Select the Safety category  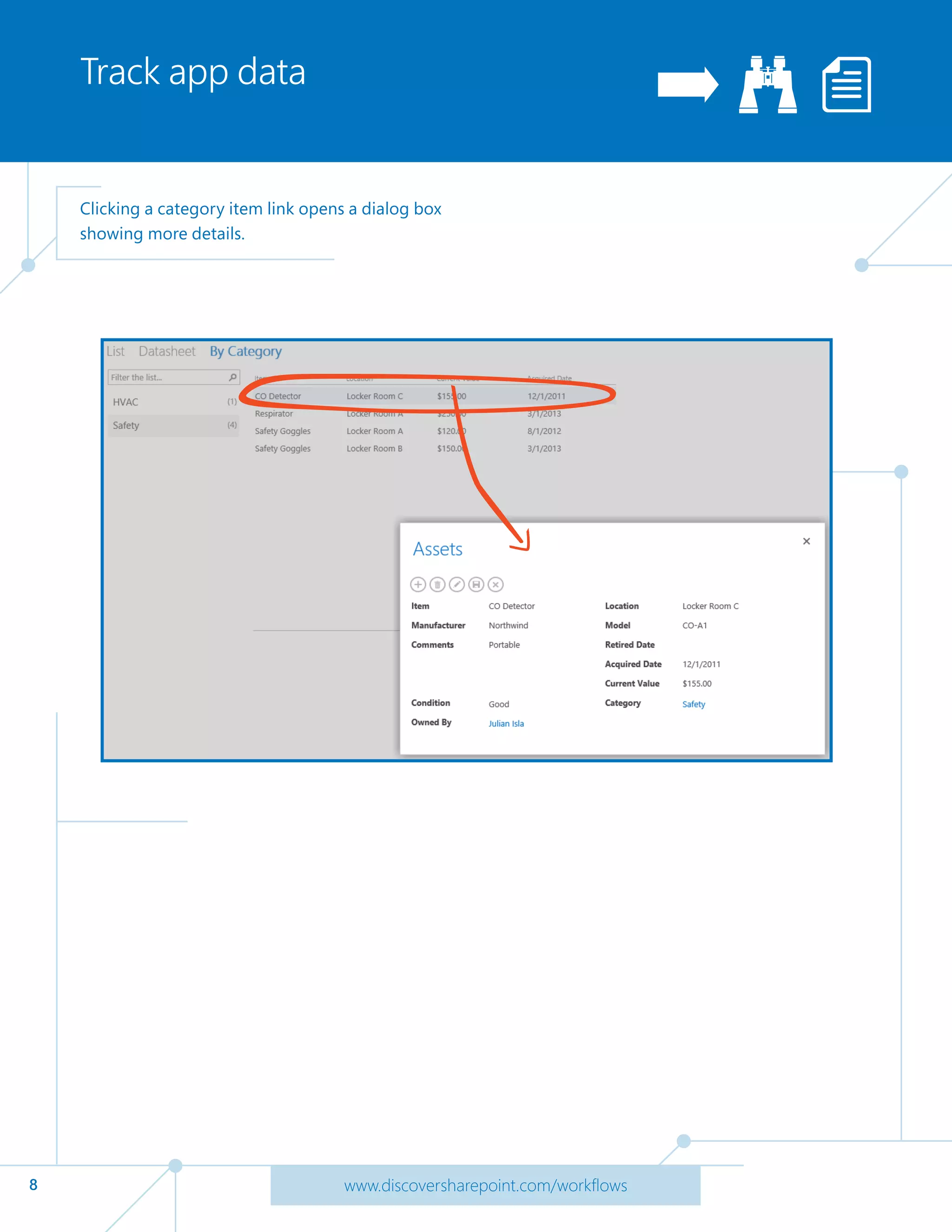pos(174,425)
